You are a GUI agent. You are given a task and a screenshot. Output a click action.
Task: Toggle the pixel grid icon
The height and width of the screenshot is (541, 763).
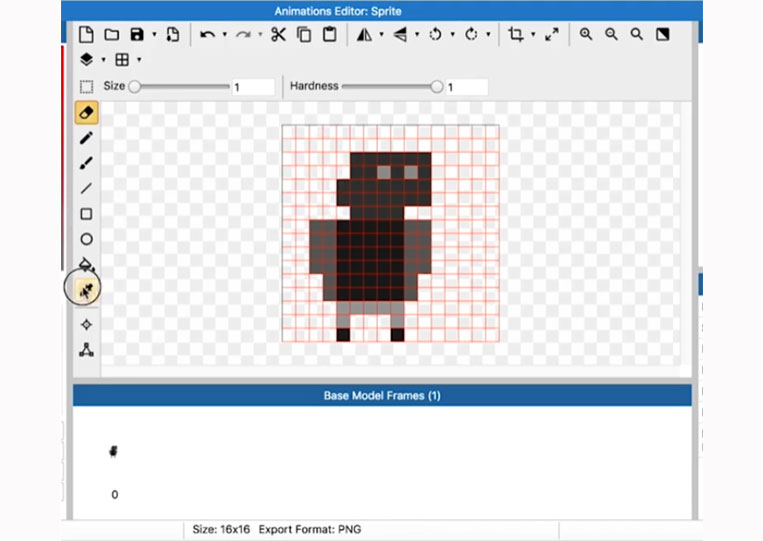tap(122, 59)
